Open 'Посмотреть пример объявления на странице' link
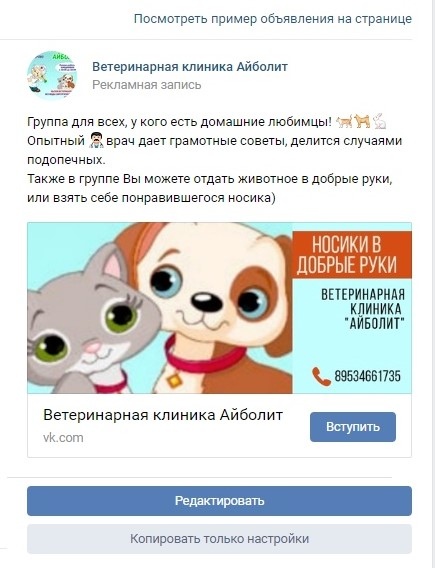The height and width of the screenshot is (568, 435). [x=273, y=18]
